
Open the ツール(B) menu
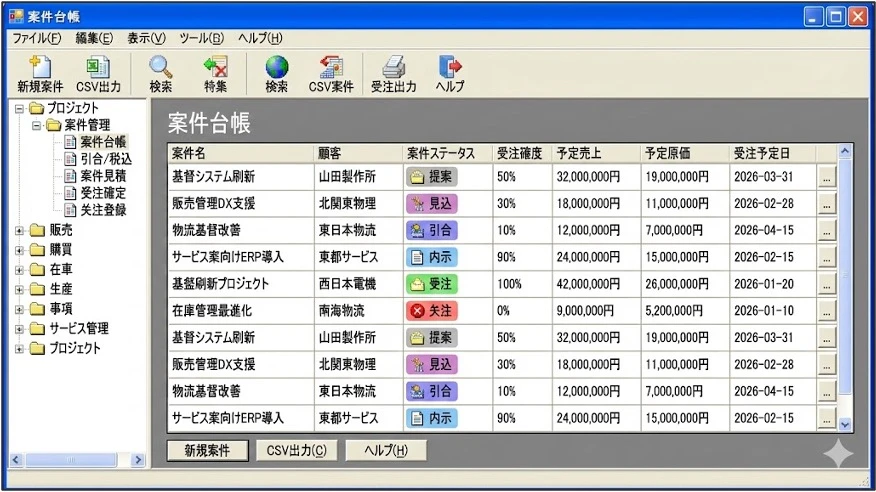click(201, 38)
